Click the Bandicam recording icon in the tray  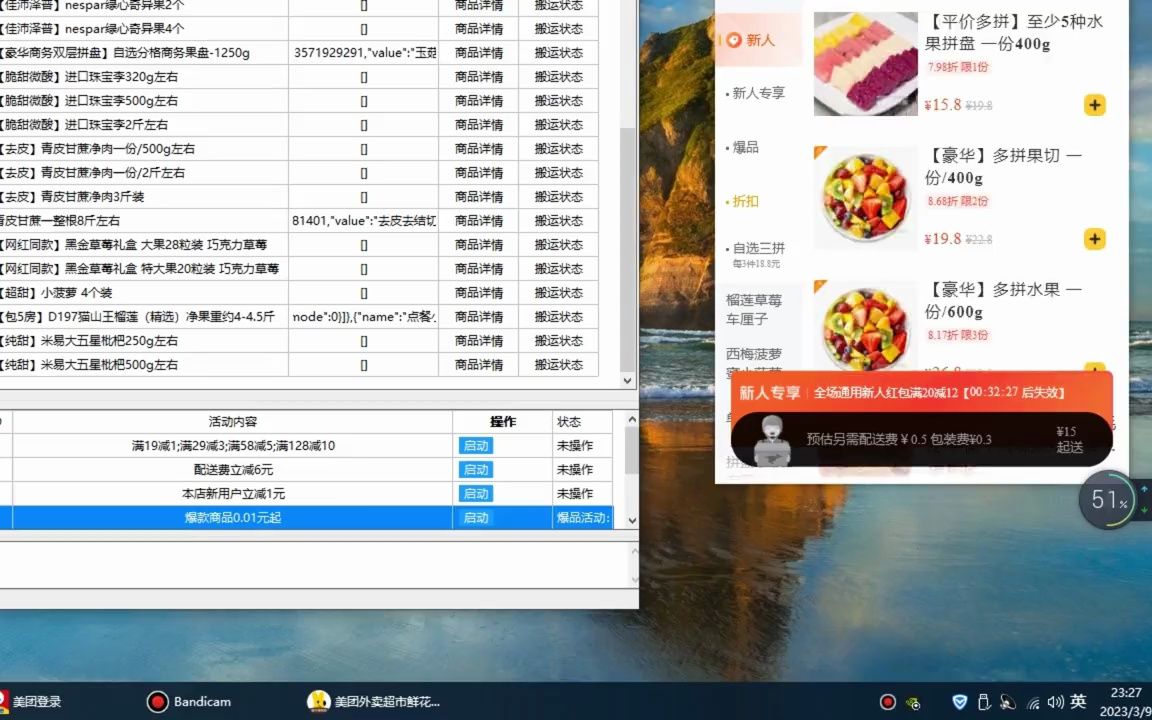(888, 701)
